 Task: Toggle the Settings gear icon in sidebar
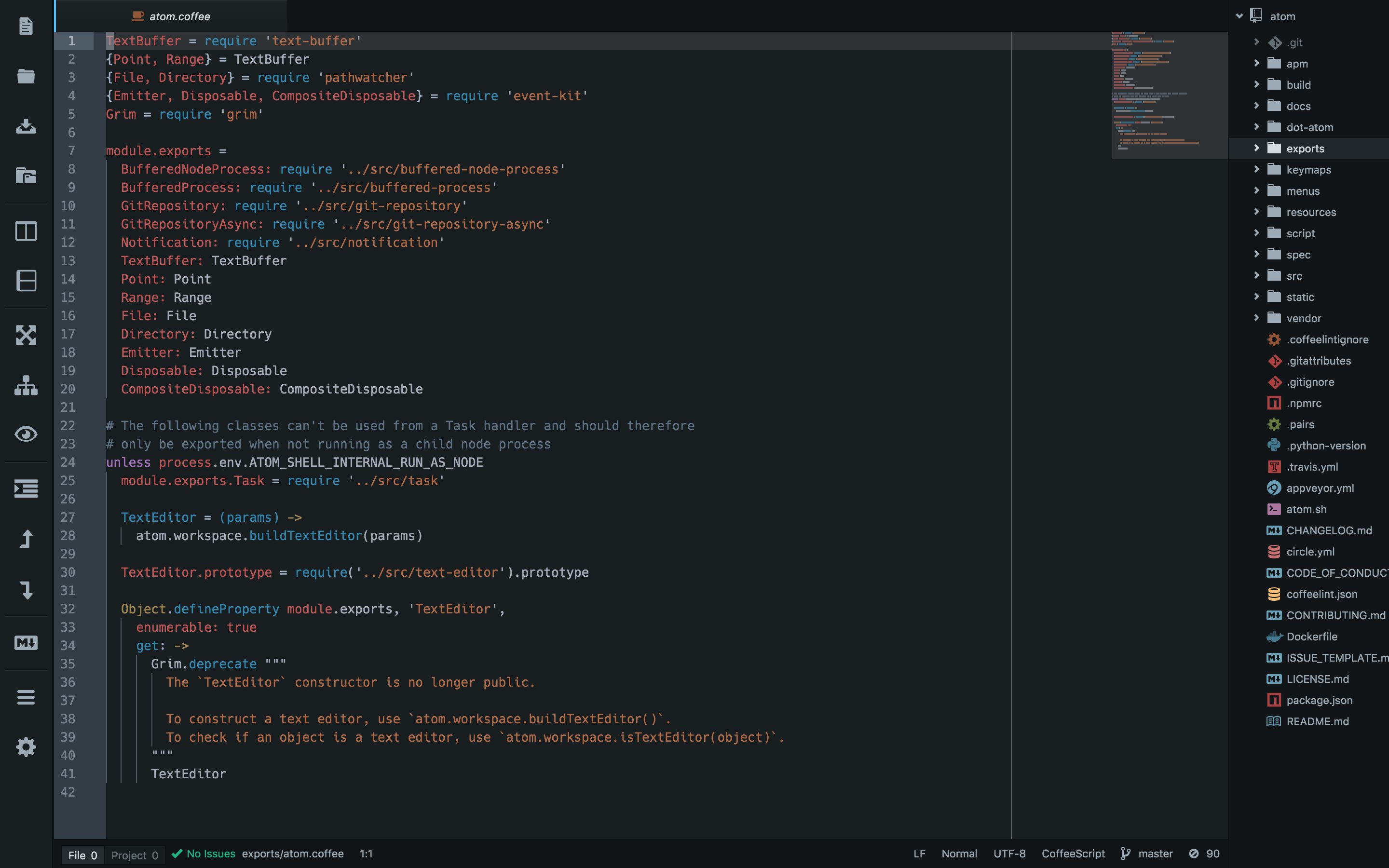click(x=27, y=747)
